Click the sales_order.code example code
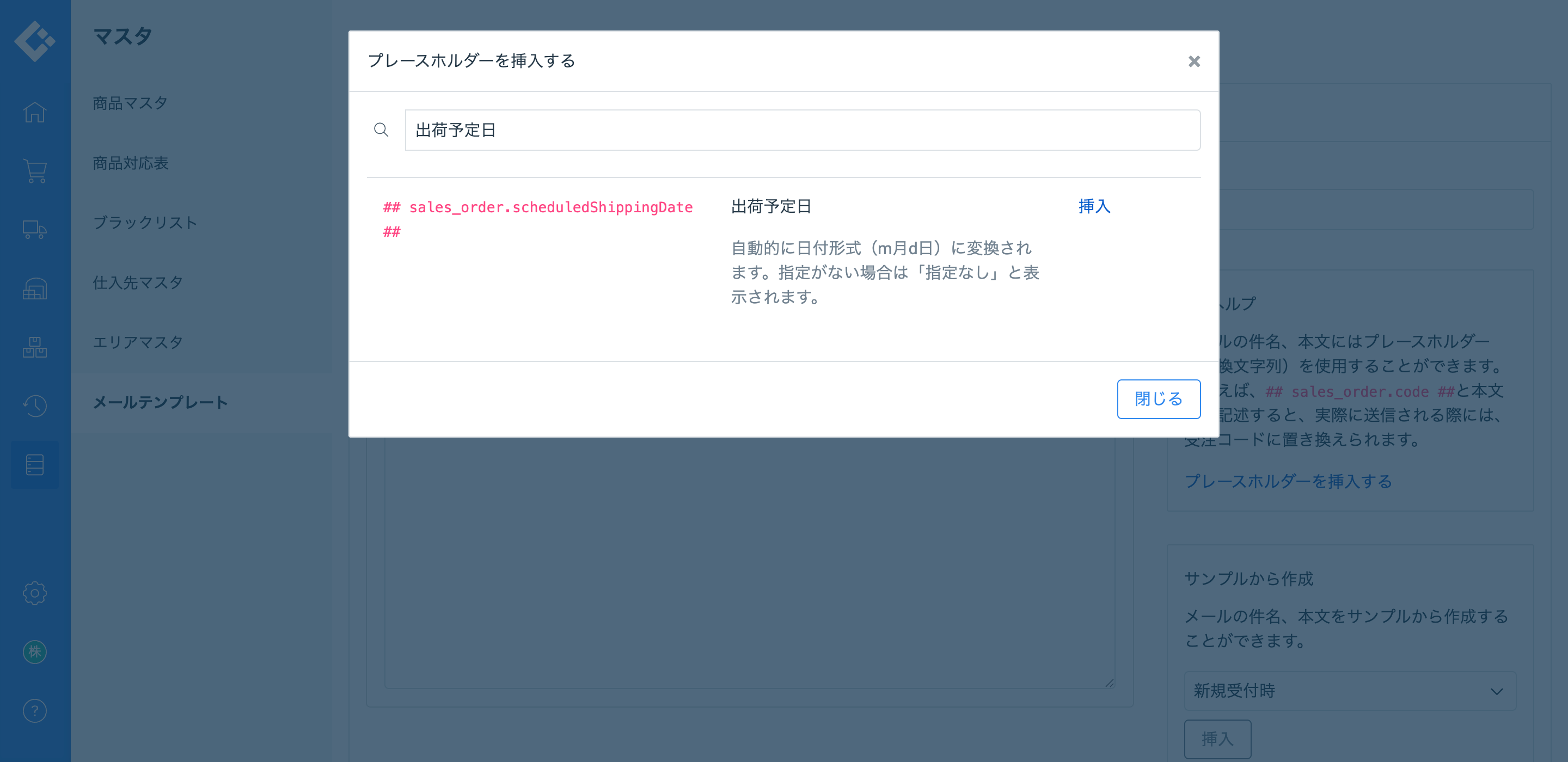 click(x=1360, y=392)
